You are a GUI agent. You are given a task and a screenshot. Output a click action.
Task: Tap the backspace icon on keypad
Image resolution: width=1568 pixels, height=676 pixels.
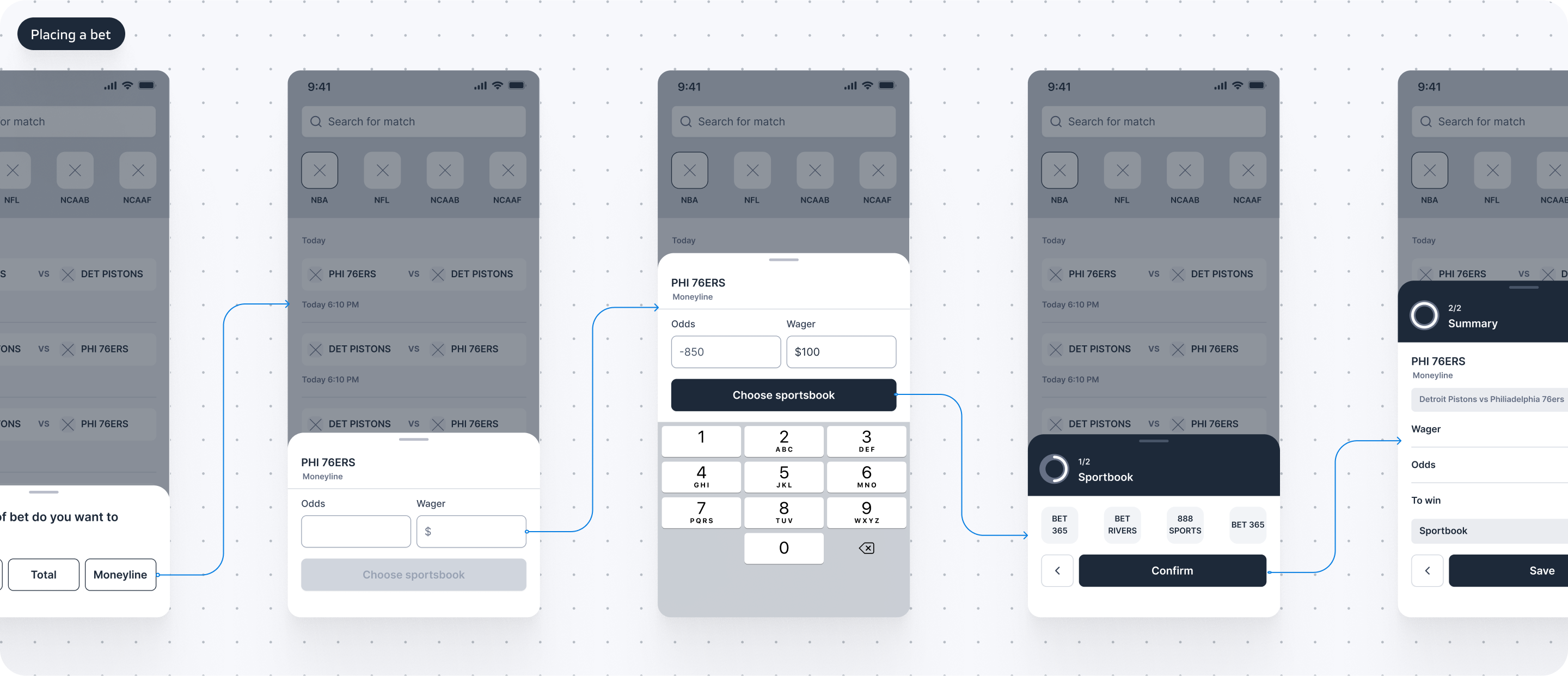tap(865, 548)
